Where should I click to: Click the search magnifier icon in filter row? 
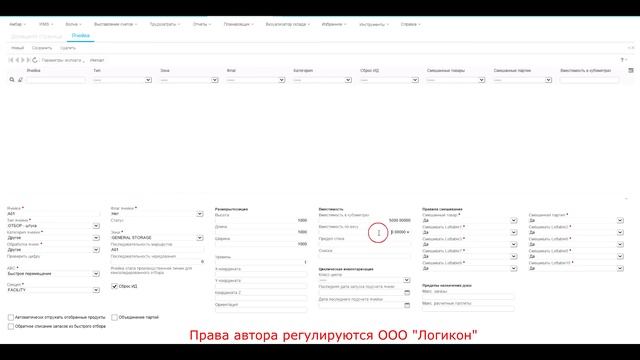tap(12, 80)
